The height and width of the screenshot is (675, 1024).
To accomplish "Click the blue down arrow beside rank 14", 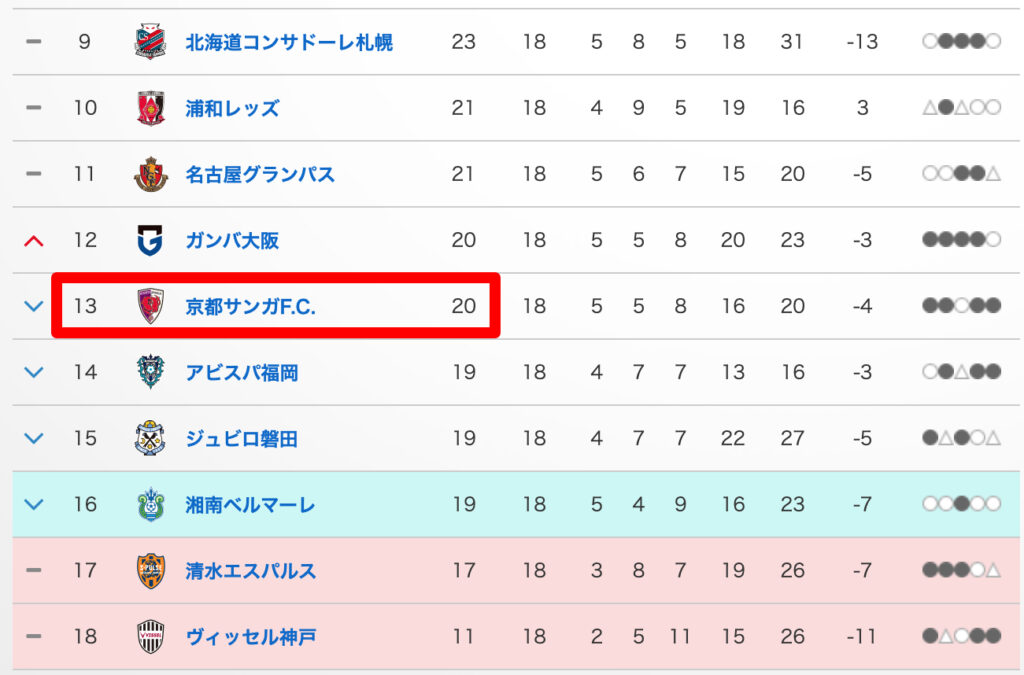I will (x=34, y=372).
